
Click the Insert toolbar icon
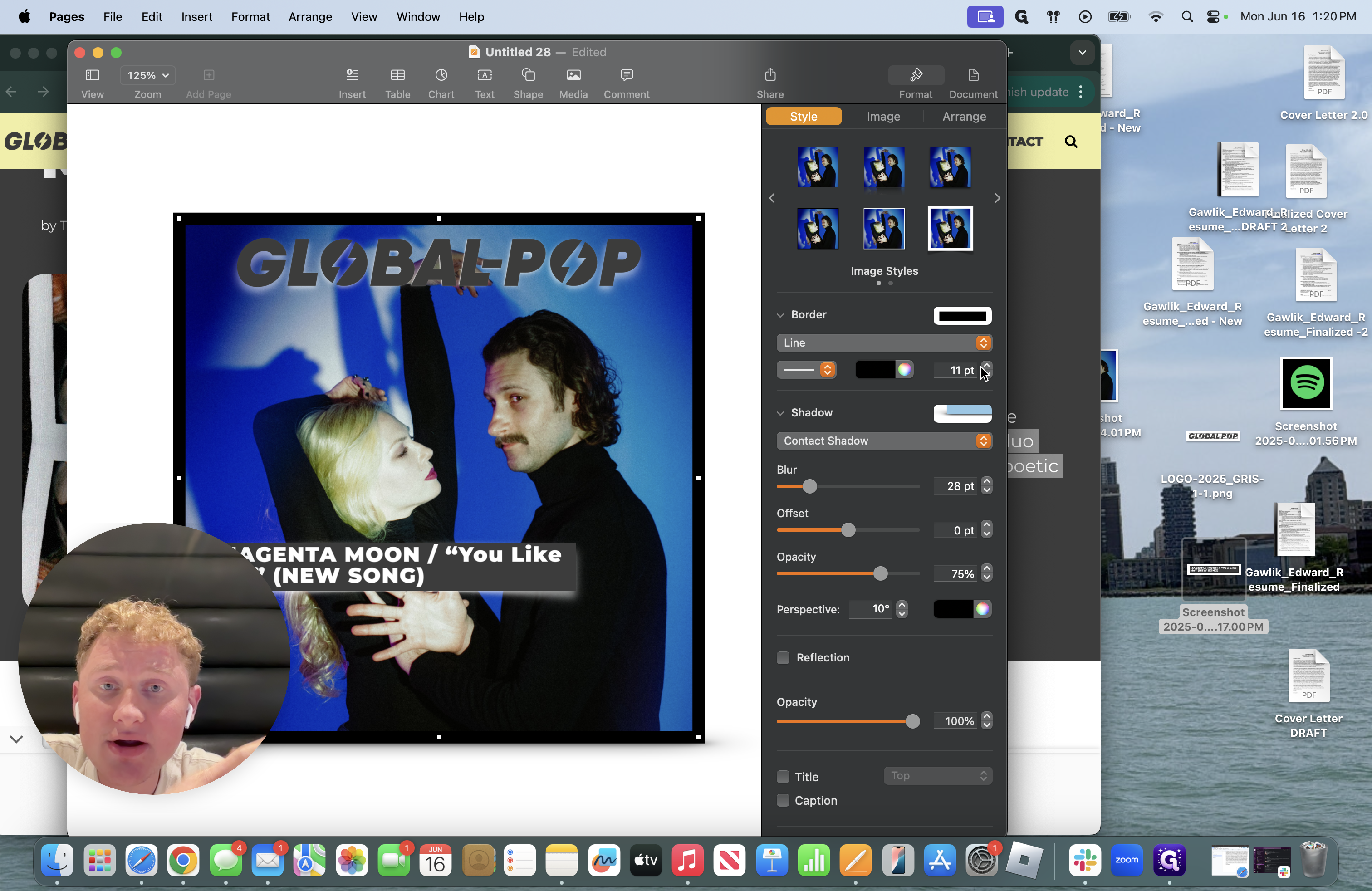(352, 75)
